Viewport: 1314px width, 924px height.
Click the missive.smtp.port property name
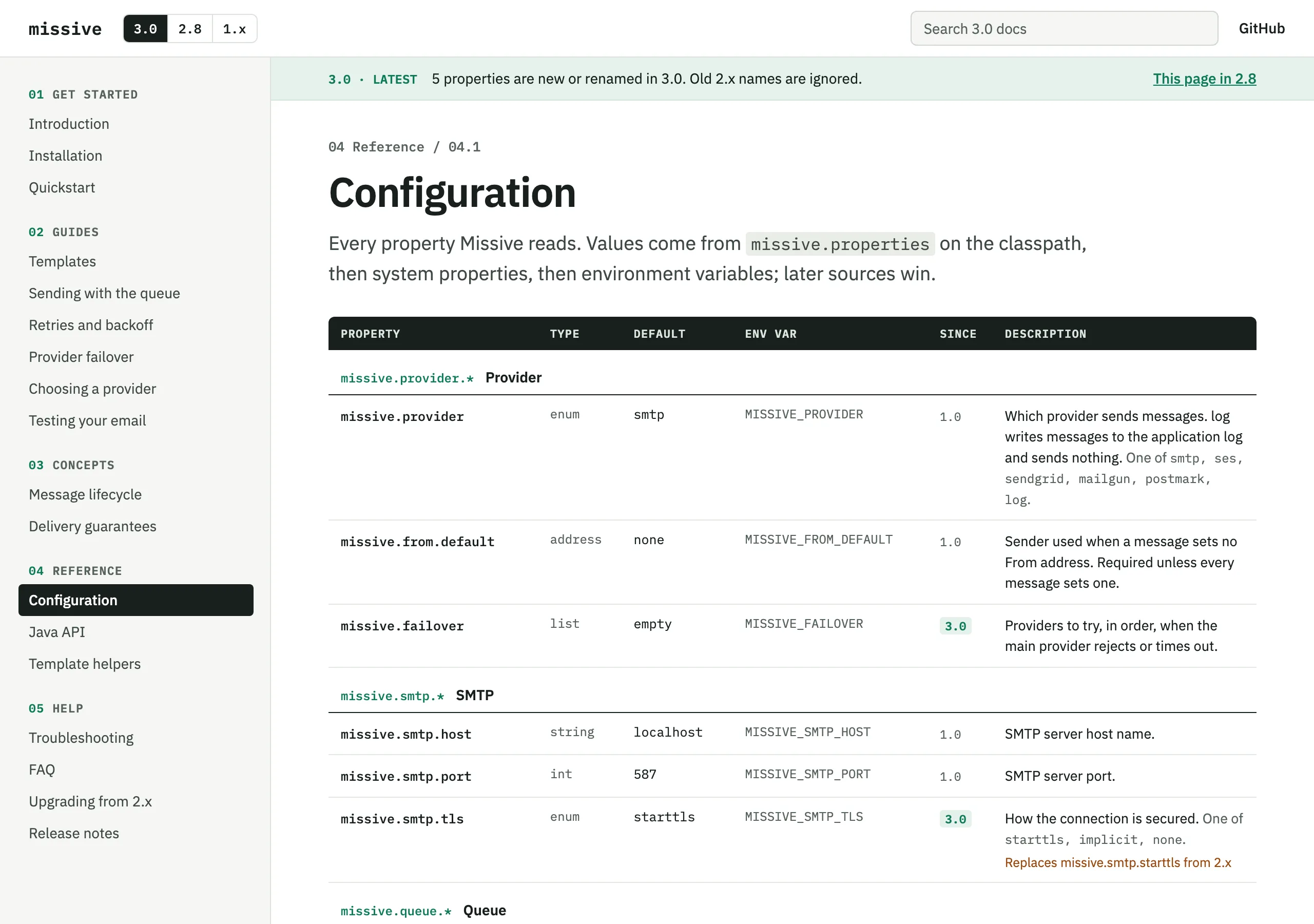coord(406,777)
